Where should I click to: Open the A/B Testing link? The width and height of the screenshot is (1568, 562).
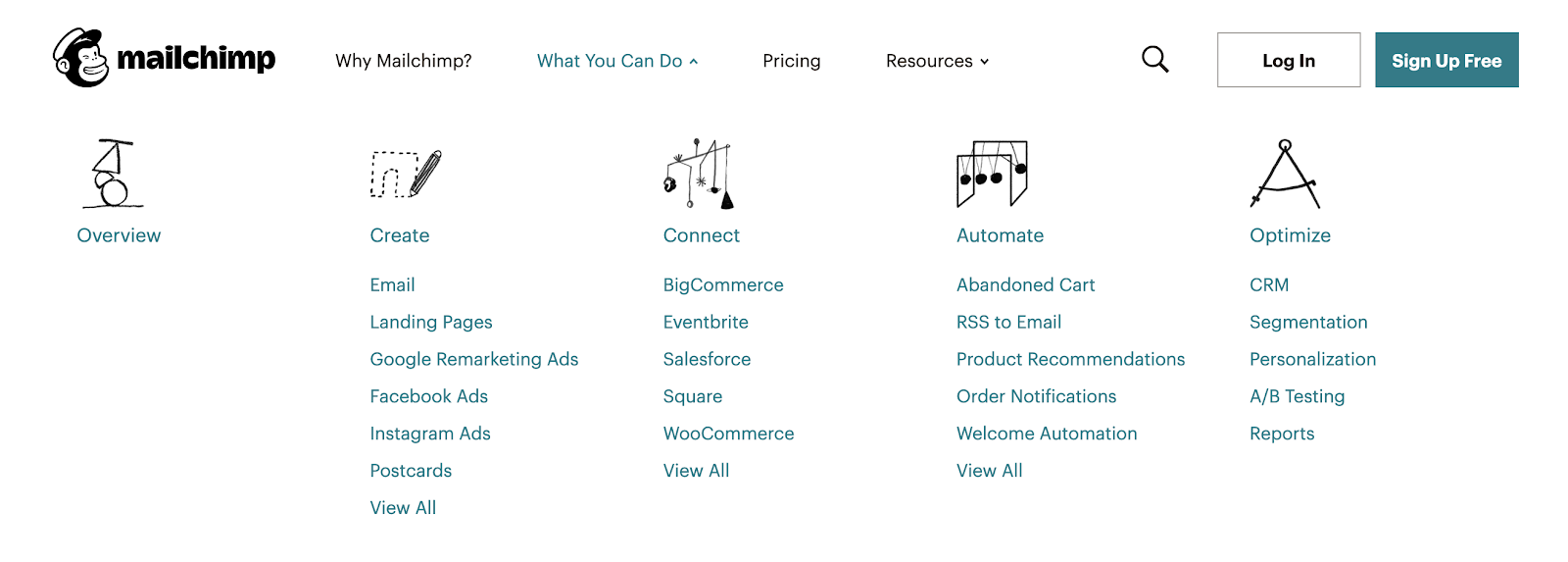(1297, 396)
